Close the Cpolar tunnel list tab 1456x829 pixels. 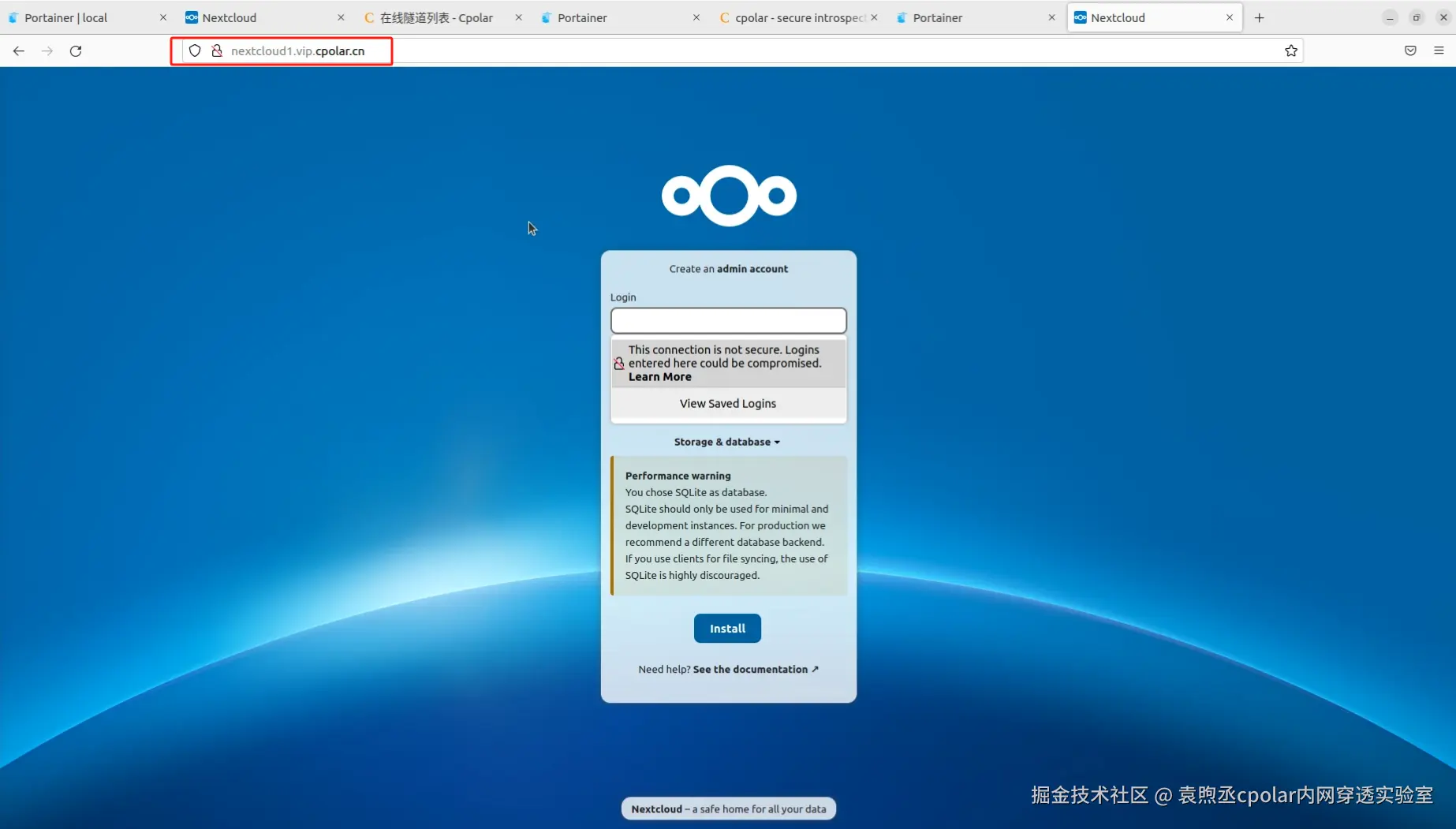(x=518, y=17)
